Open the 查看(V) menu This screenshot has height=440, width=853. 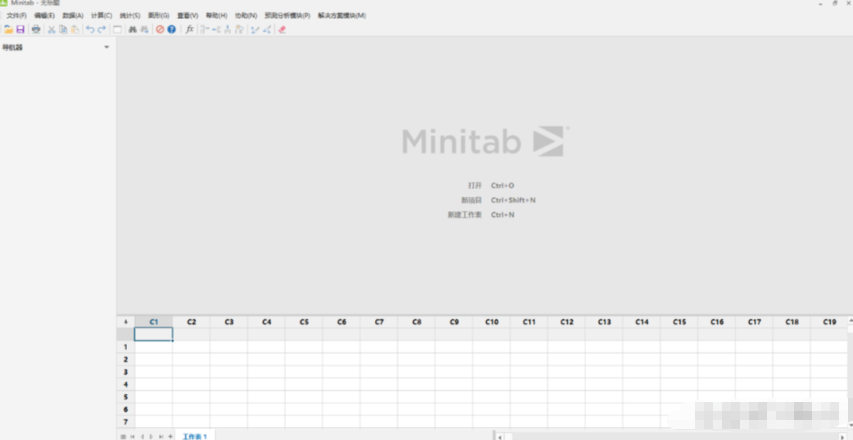pyautogui.click(x=188, y=16)
